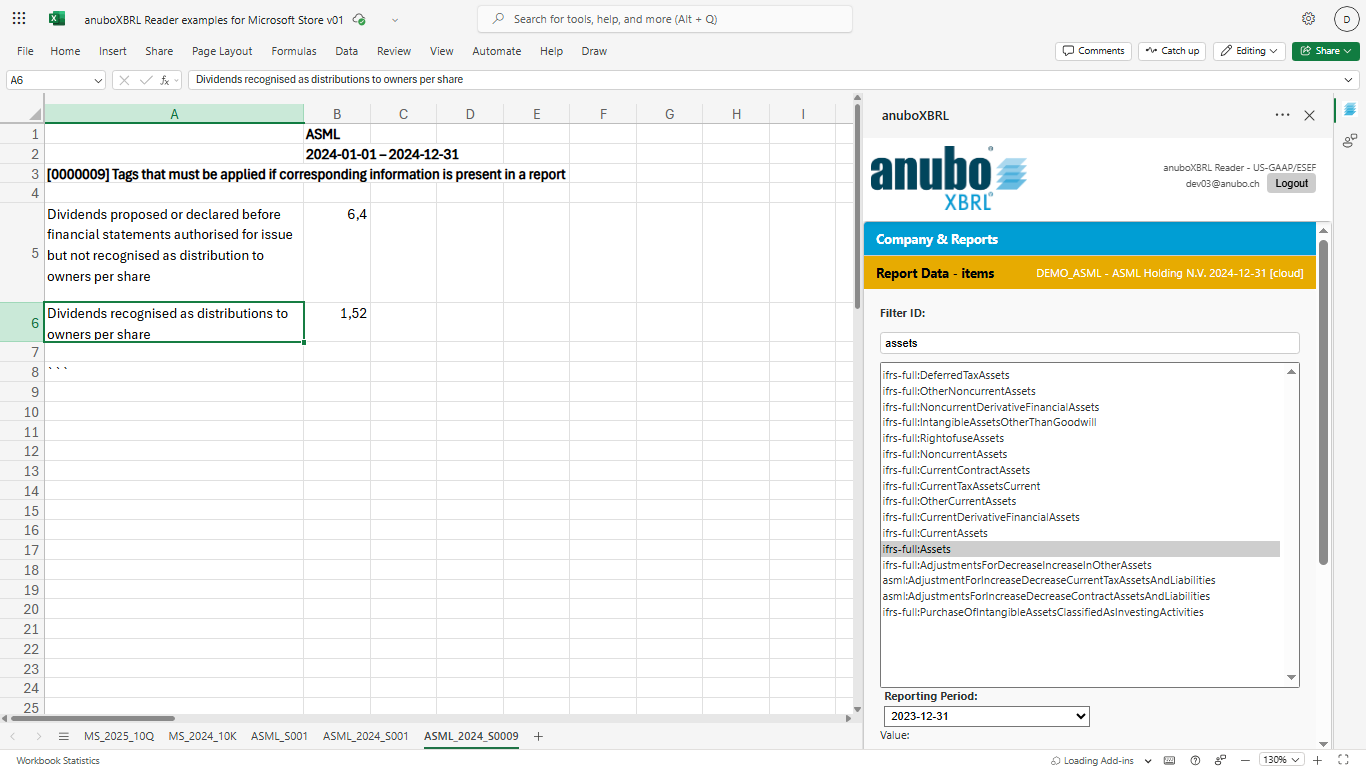1366x768 pixels.
Task: Click the Filter ID input field
Action: pos(1088,343)
